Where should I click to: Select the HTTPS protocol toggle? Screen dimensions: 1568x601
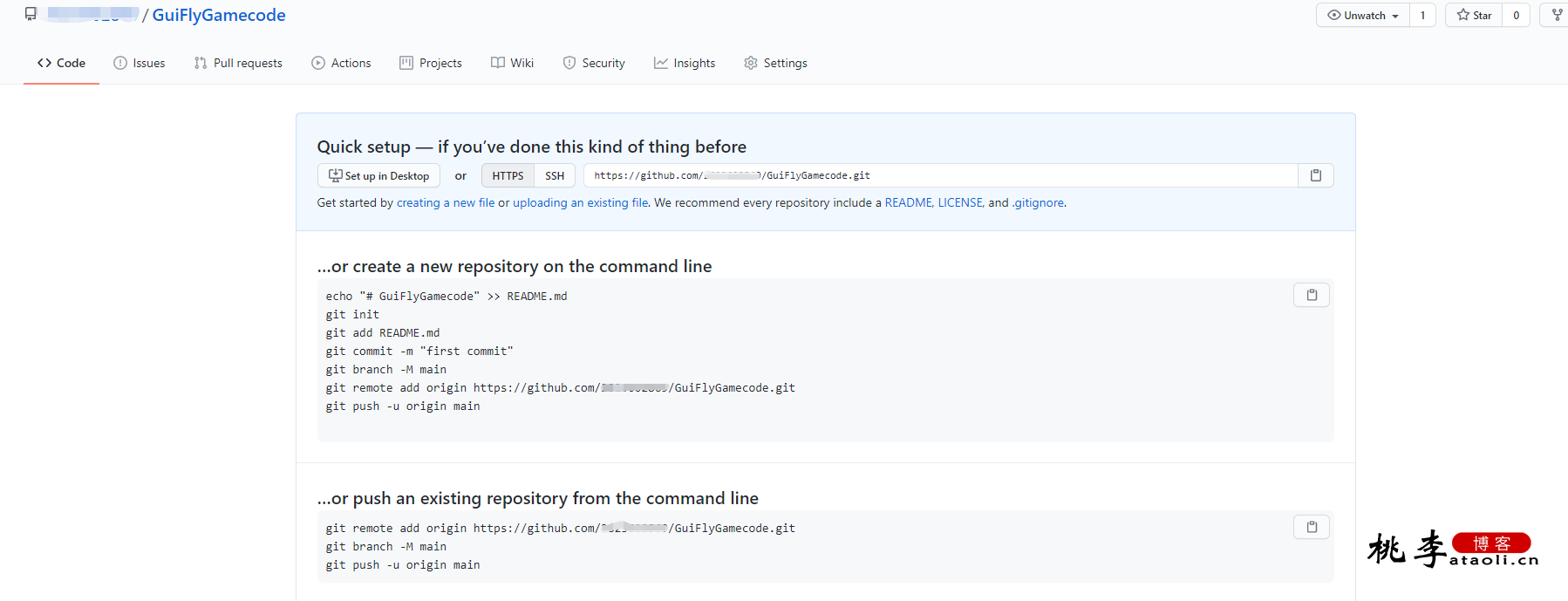pyautogui.click(x=508, y=175)
